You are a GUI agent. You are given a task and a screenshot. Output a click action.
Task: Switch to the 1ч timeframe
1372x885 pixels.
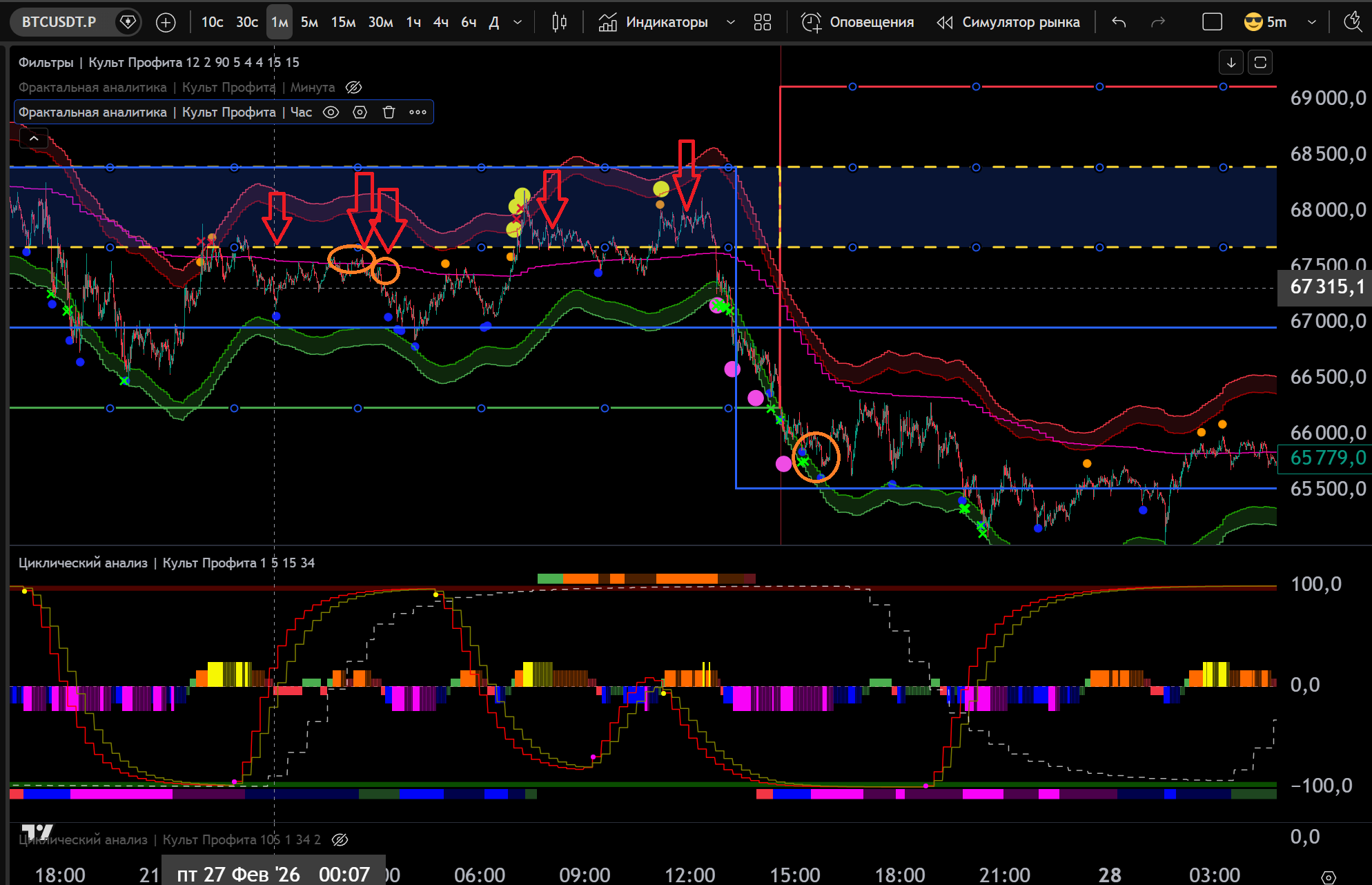pos(413,22)
